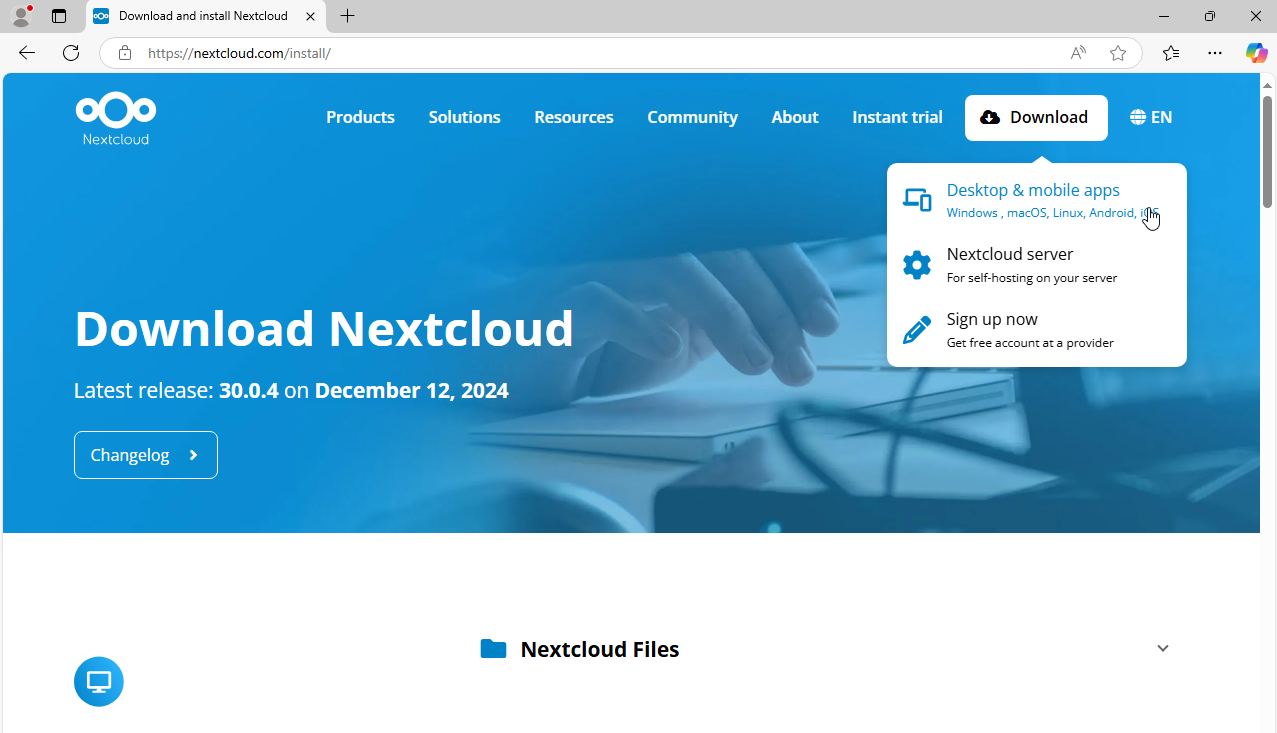Open Read aloud in address bar
The image size is (1277, 733).
tap(1078, 53)
